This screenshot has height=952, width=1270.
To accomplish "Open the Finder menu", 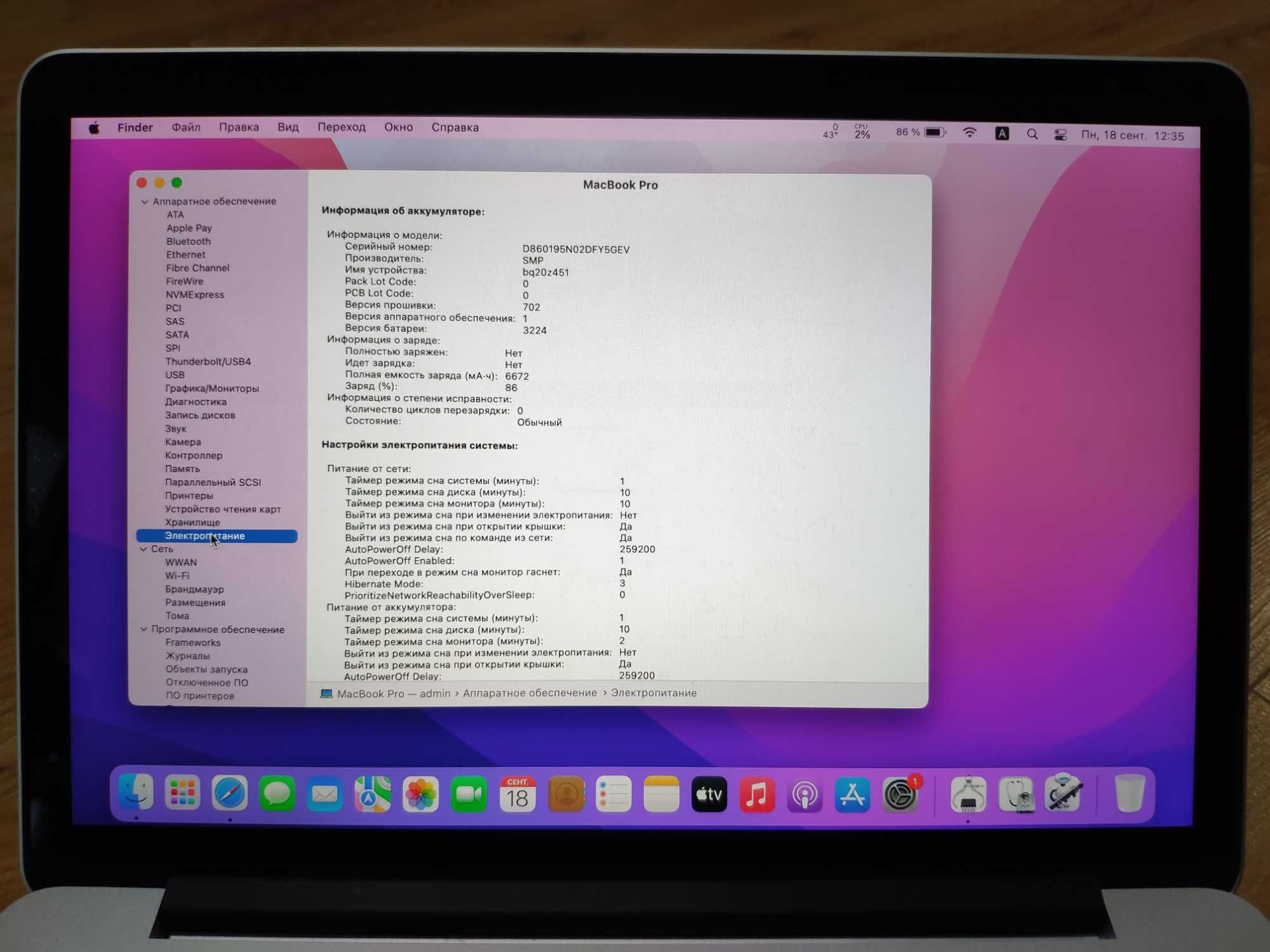I will click(x=135, y=128).
